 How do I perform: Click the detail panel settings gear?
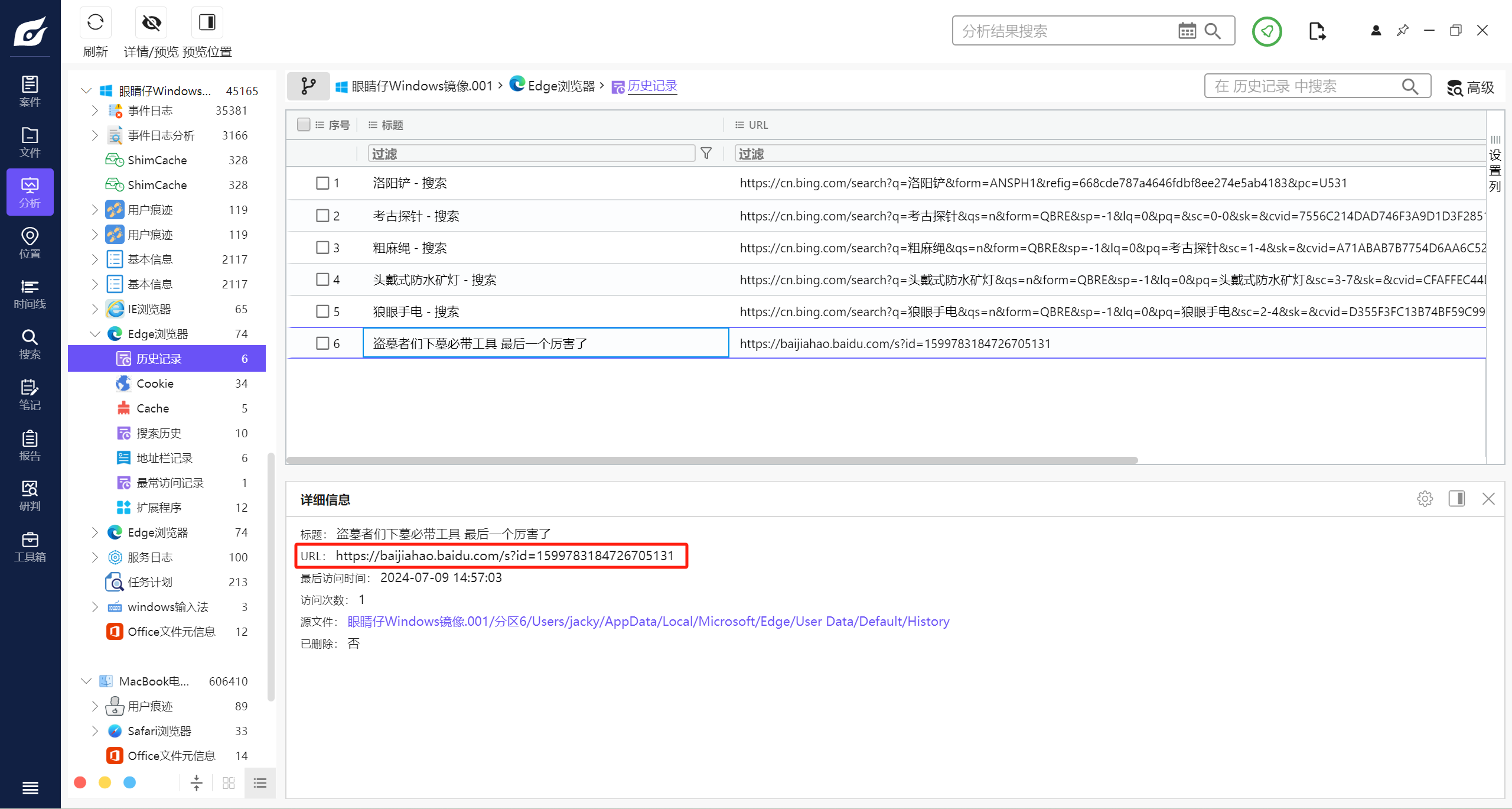coord(1425,499)
